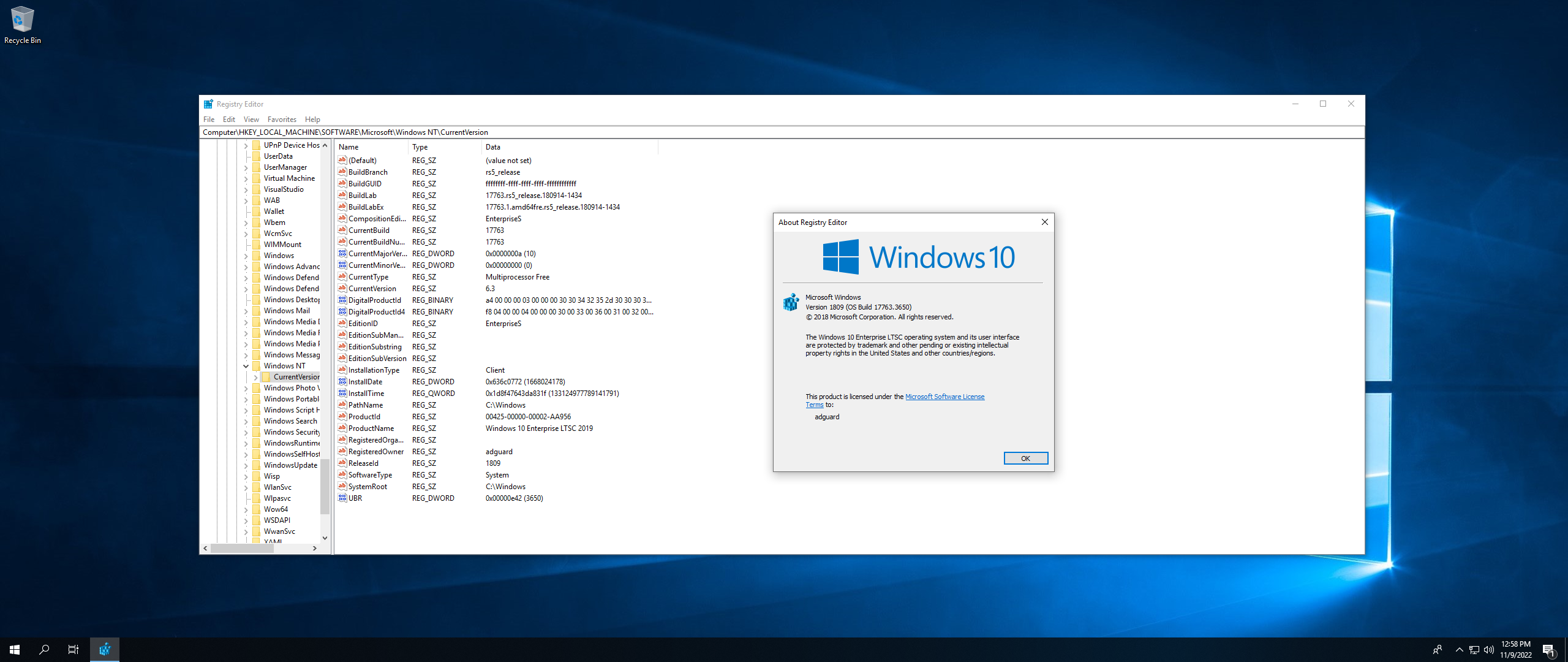Show hidden tray icons chevron

click(1459, 650)
